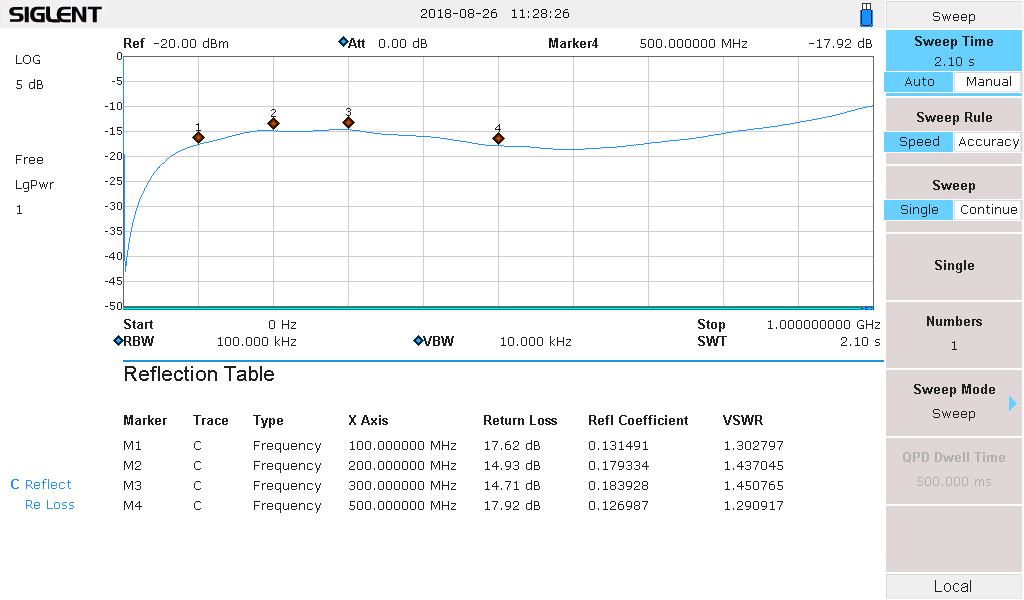The image size is (1024, 600).
Task: Click the 0.131491 refl coefficient cell
Action: coord(618,446)
